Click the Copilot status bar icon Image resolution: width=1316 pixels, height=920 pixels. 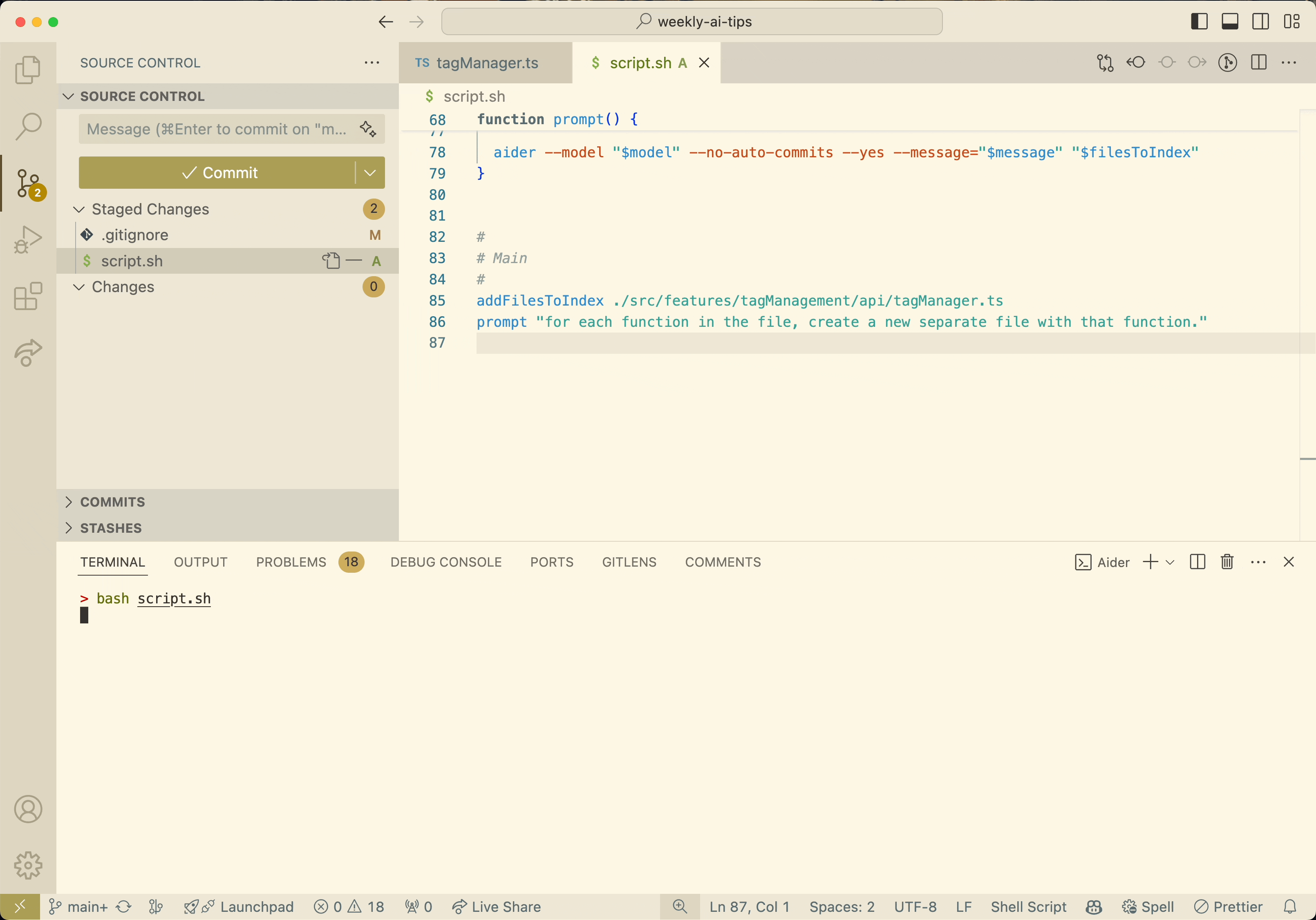(x=1094, y=907)
